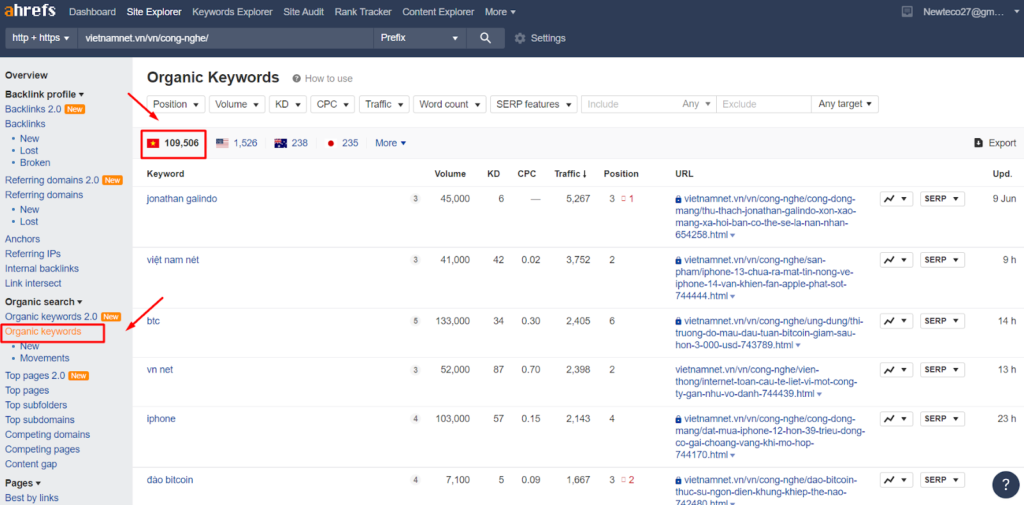Open account menu Newteco27@gm...
This screenshot has width=1024, height=505.
tap(969, 12)
